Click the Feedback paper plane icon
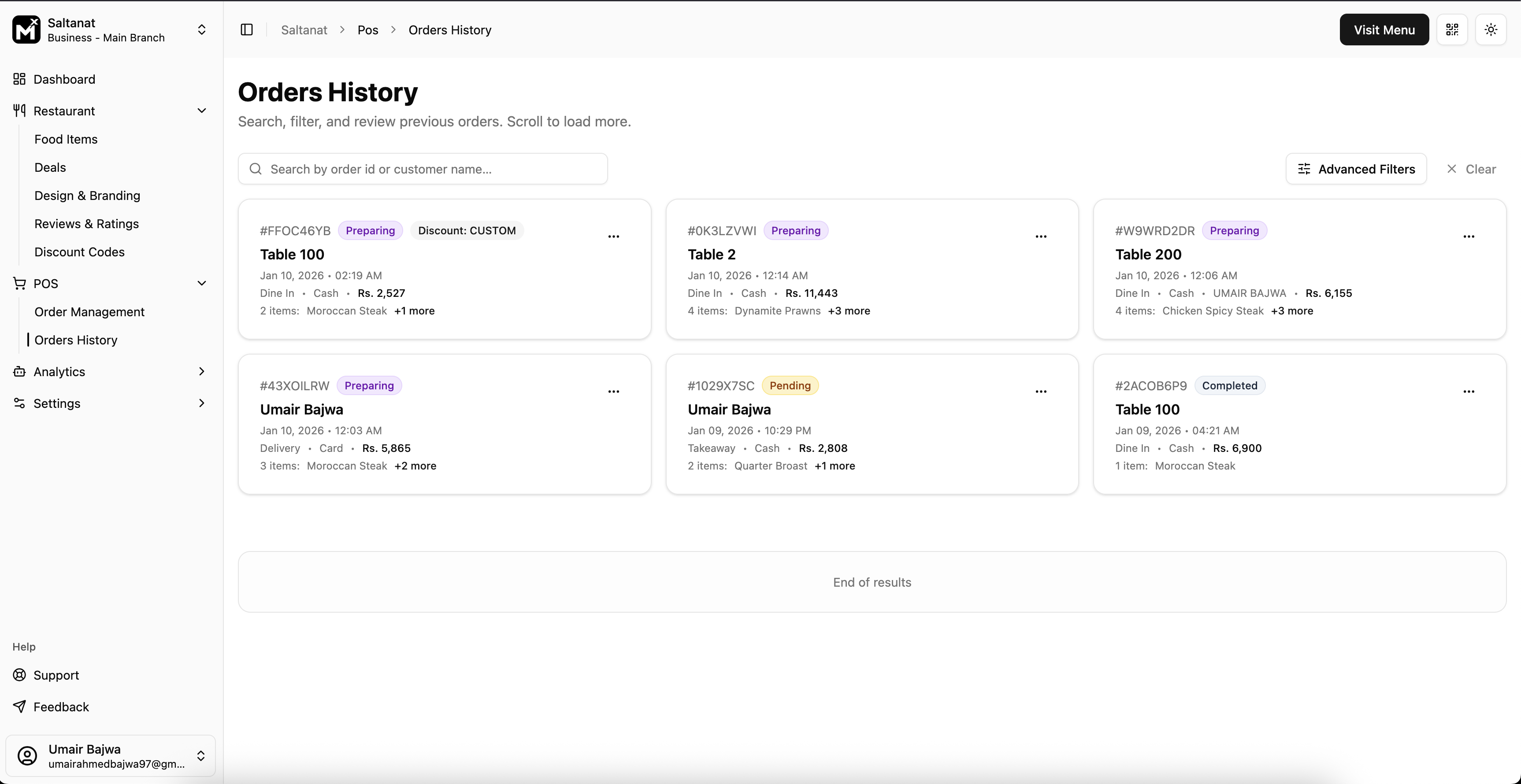This screenshot has width=1521, height=784. click(19, 706)
